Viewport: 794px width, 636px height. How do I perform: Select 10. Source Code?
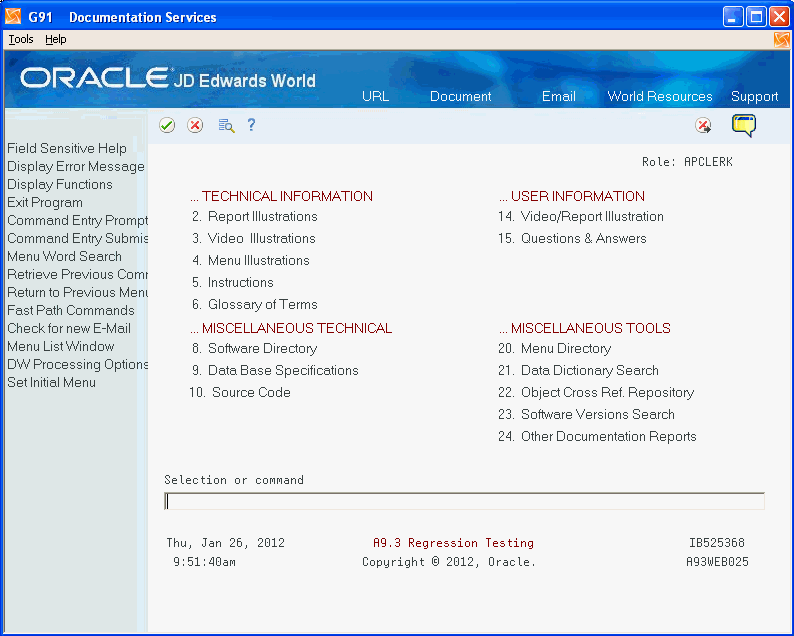(240, 392)
